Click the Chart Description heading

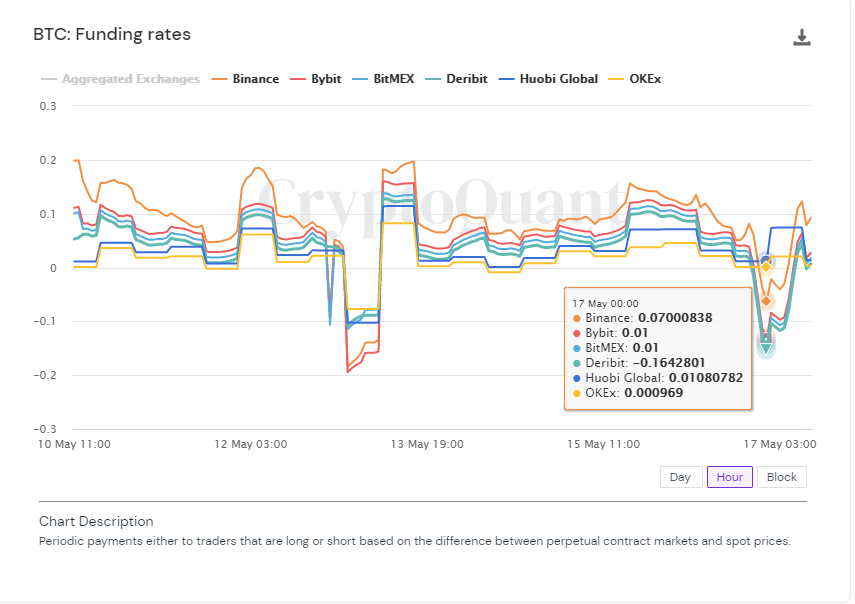click(96, 521)
